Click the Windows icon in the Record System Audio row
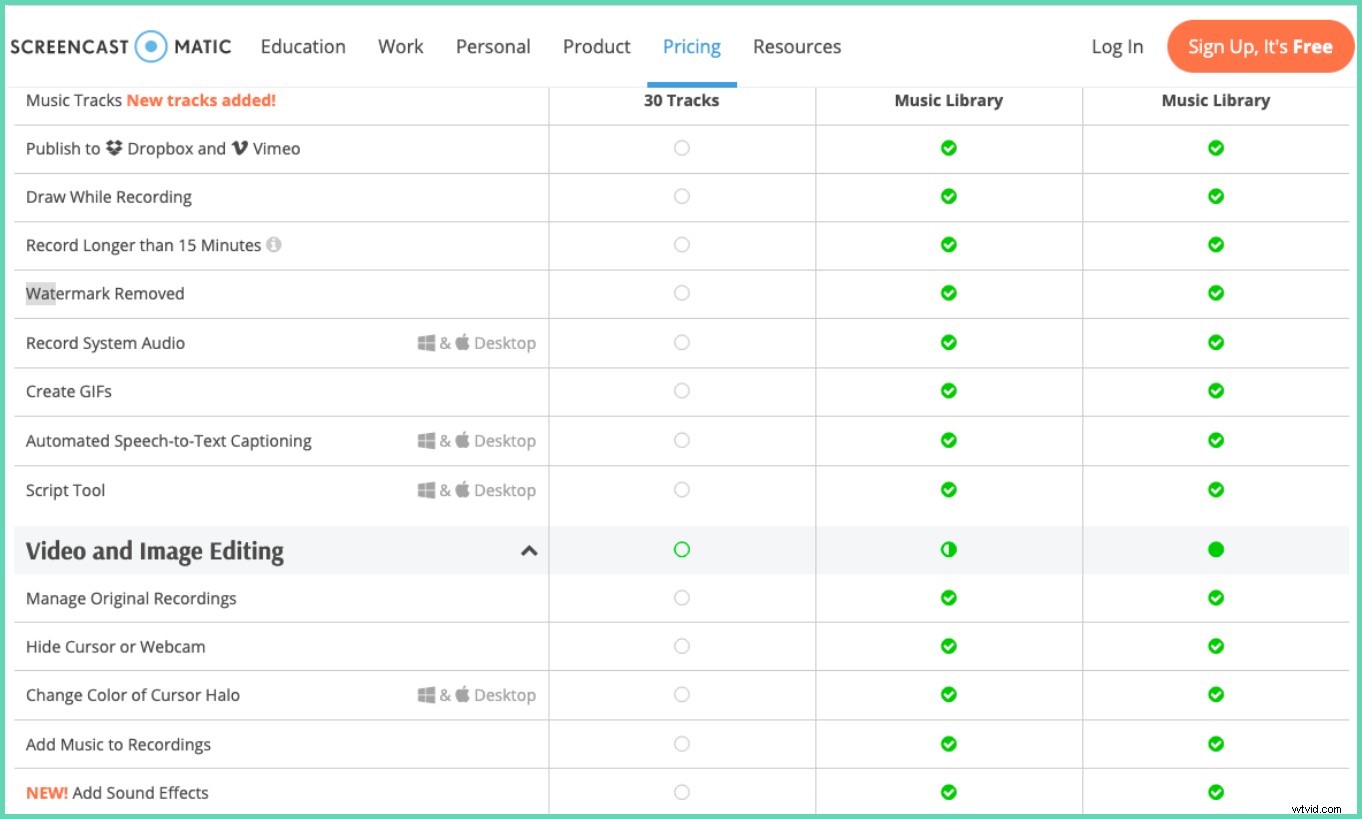The image size is (1362, 819). tap(427, 343)
